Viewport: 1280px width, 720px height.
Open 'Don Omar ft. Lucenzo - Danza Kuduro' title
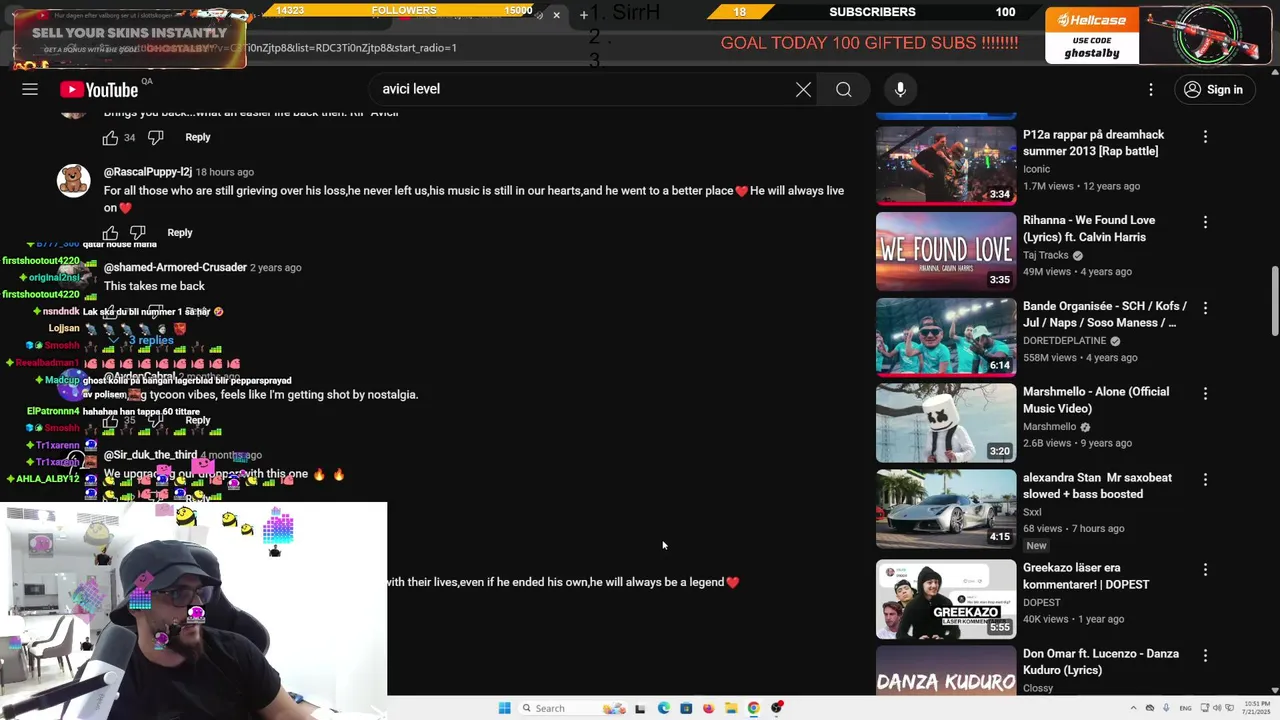[x=1101, y=662]
